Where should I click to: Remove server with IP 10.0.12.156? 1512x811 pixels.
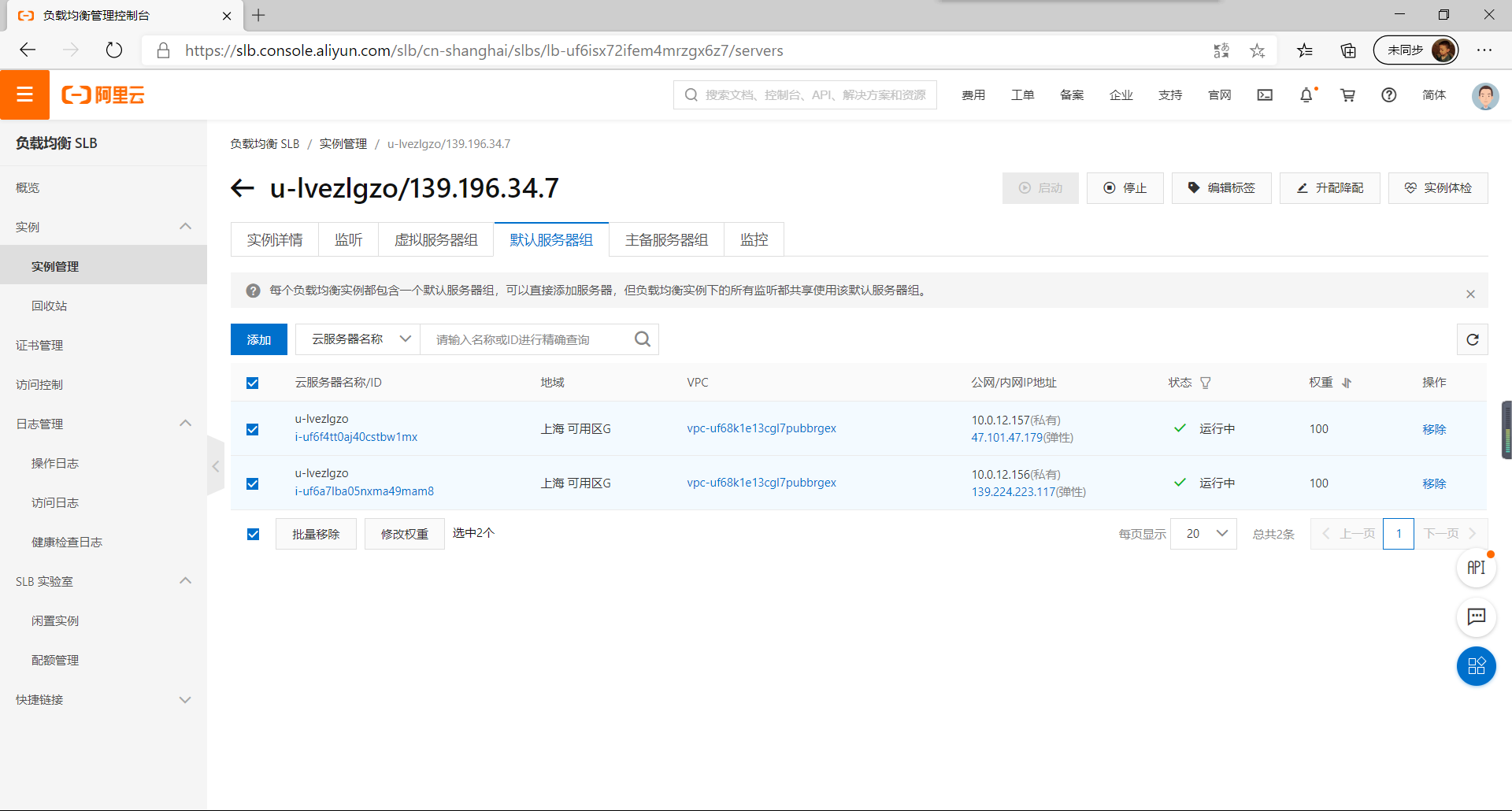[1434, 483]
